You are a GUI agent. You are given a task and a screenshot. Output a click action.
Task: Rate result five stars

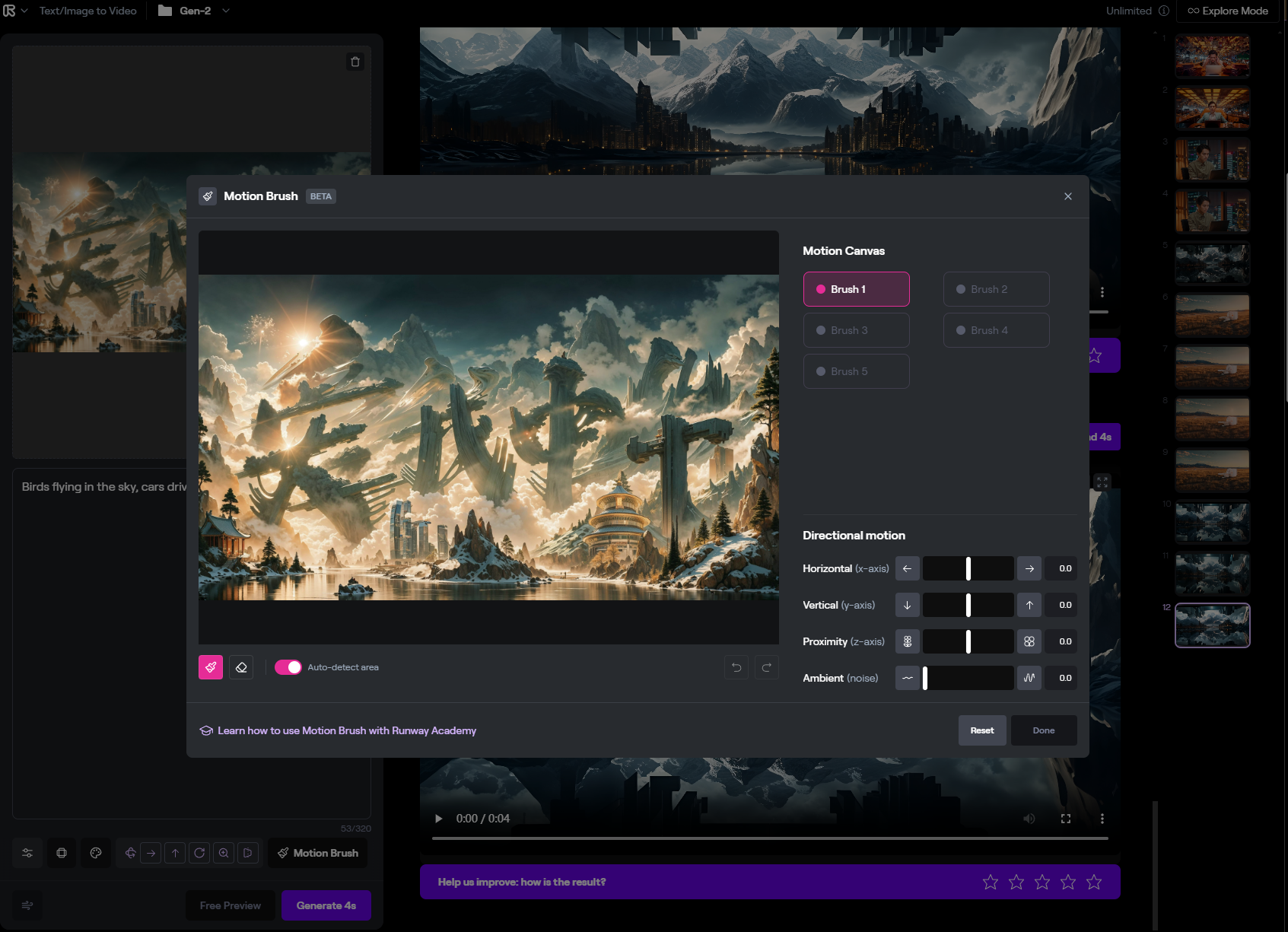1094,882
